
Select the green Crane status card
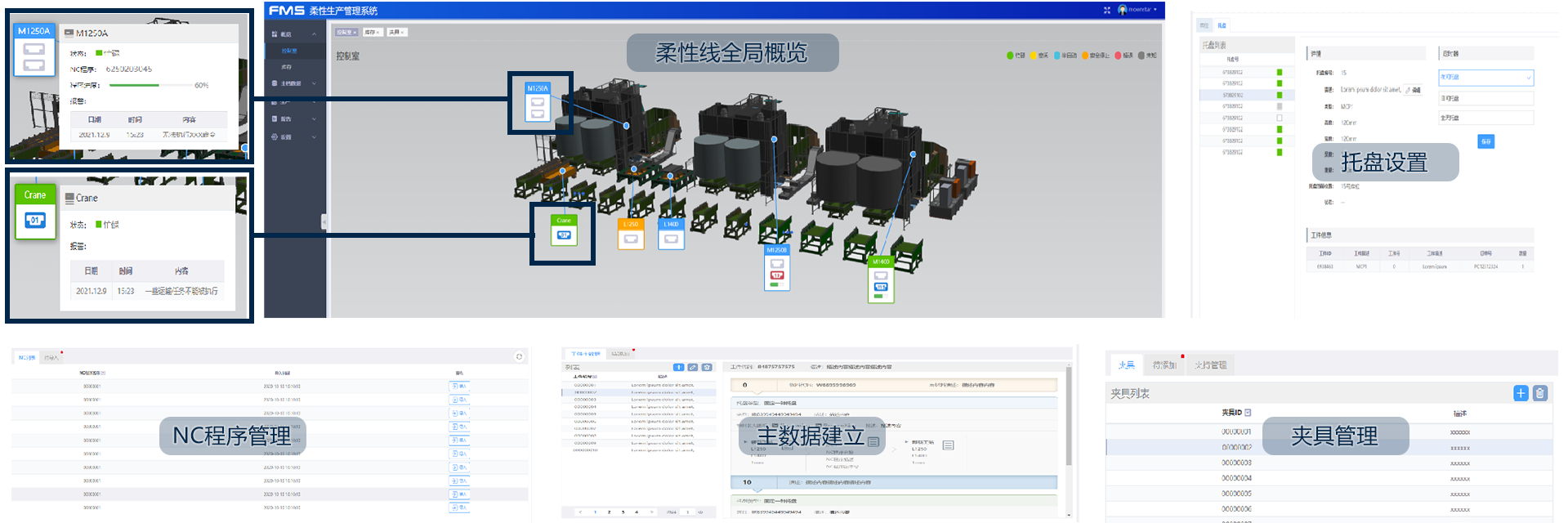(x=563, y=231)
